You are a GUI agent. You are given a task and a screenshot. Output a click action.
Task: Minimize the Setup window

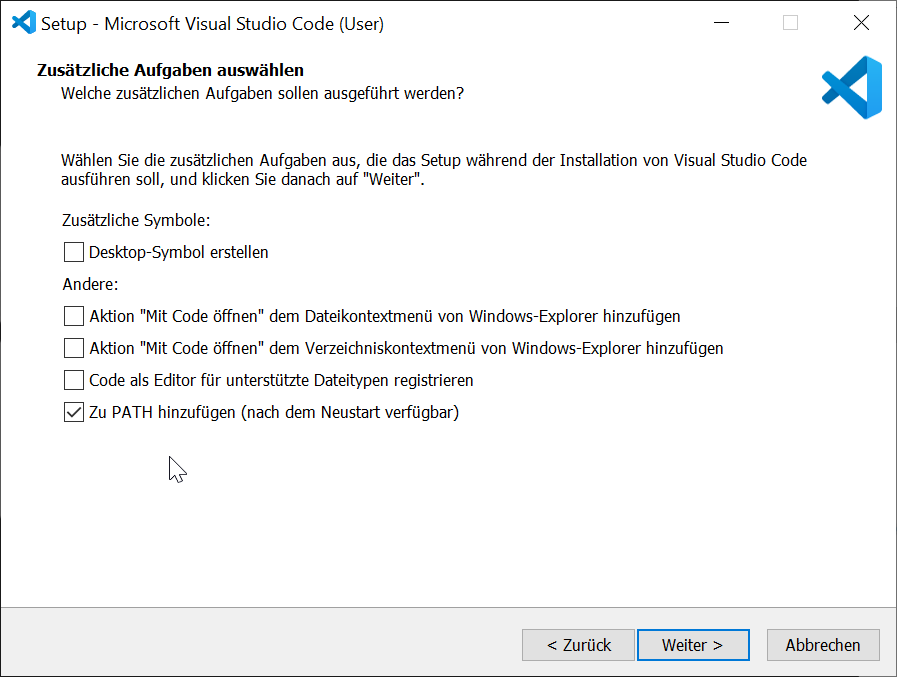721,23
